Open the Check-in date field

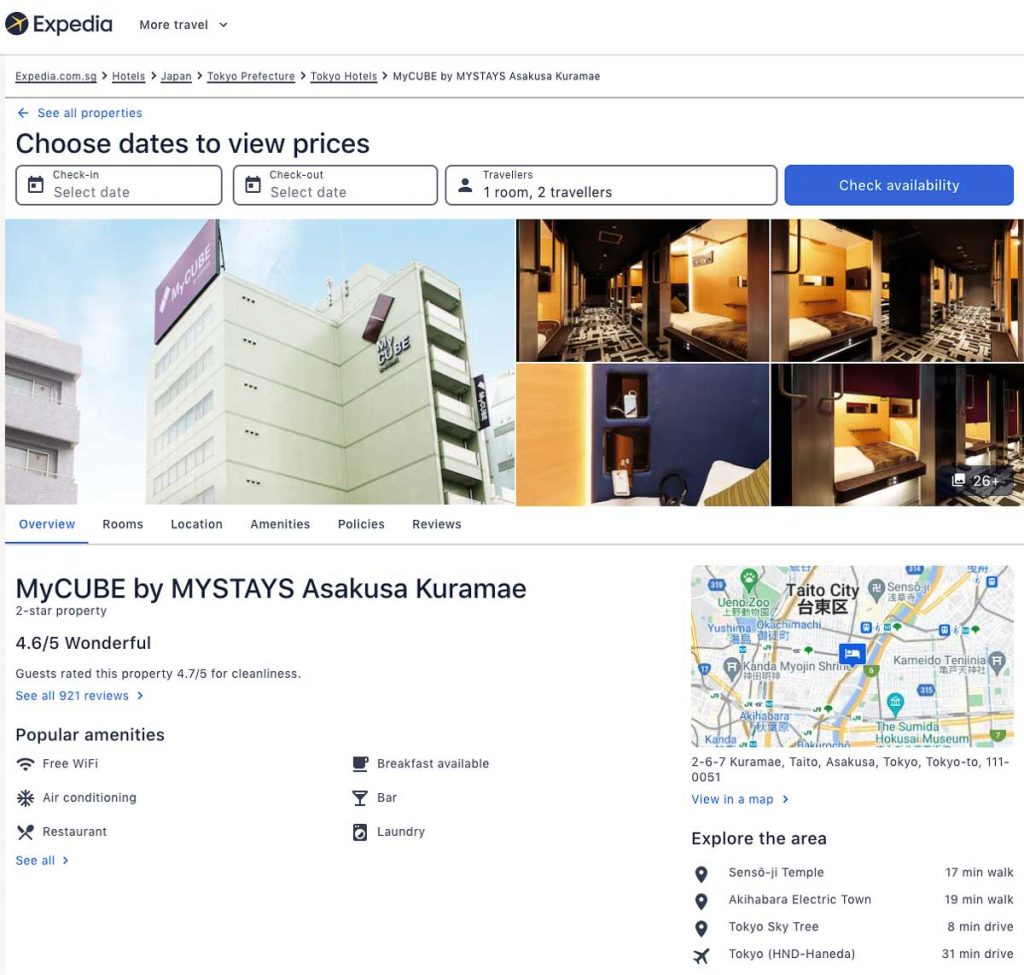pos(119,185)
